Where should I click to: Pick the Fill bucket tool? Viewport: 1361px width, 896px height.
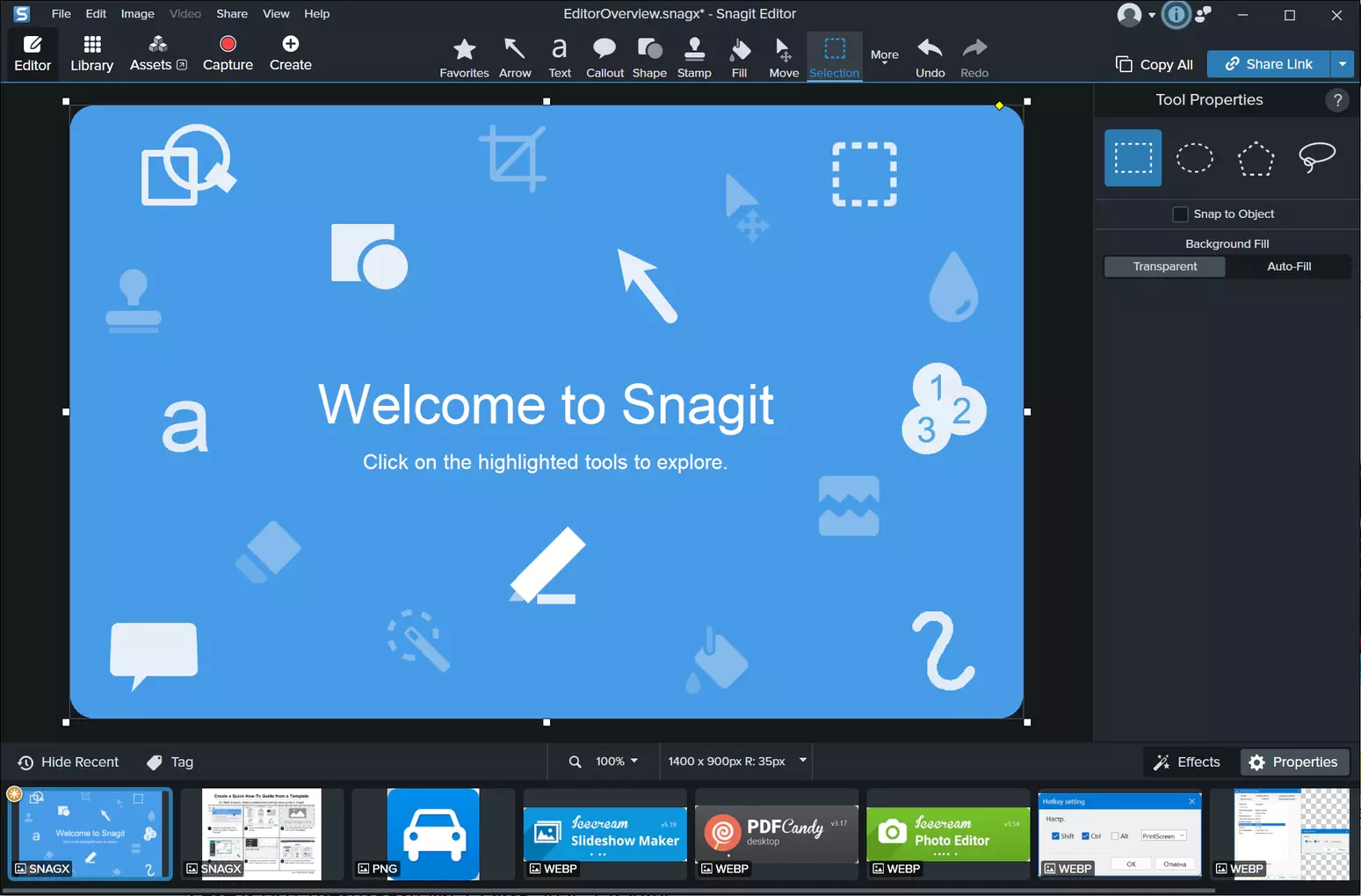(x=739, y=57)
